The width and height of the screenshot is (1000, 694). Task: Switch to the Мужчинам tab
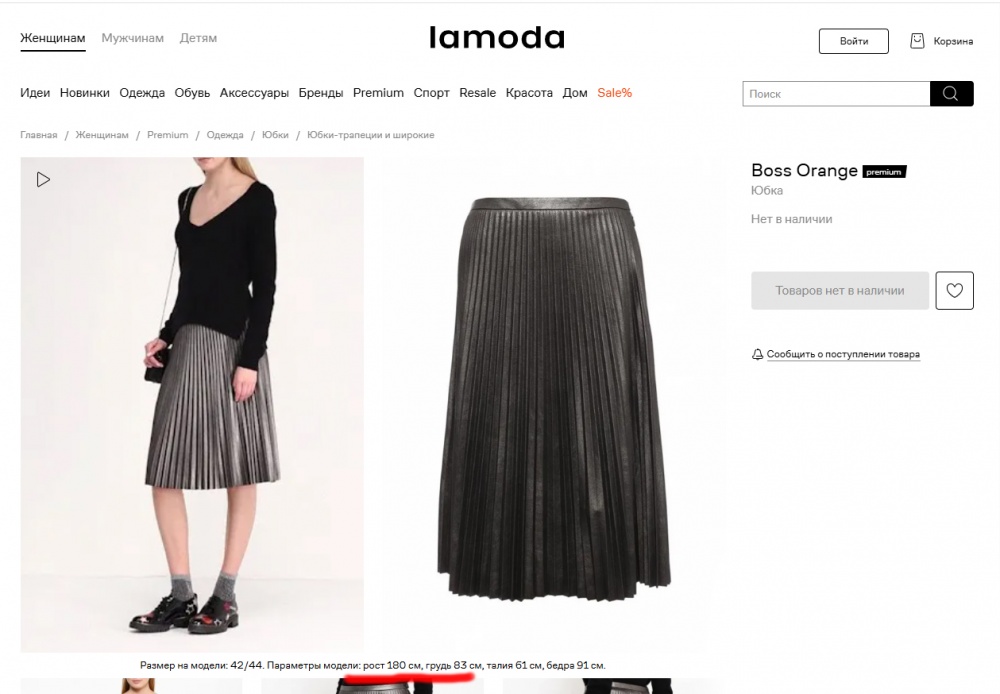coord(133,38)
